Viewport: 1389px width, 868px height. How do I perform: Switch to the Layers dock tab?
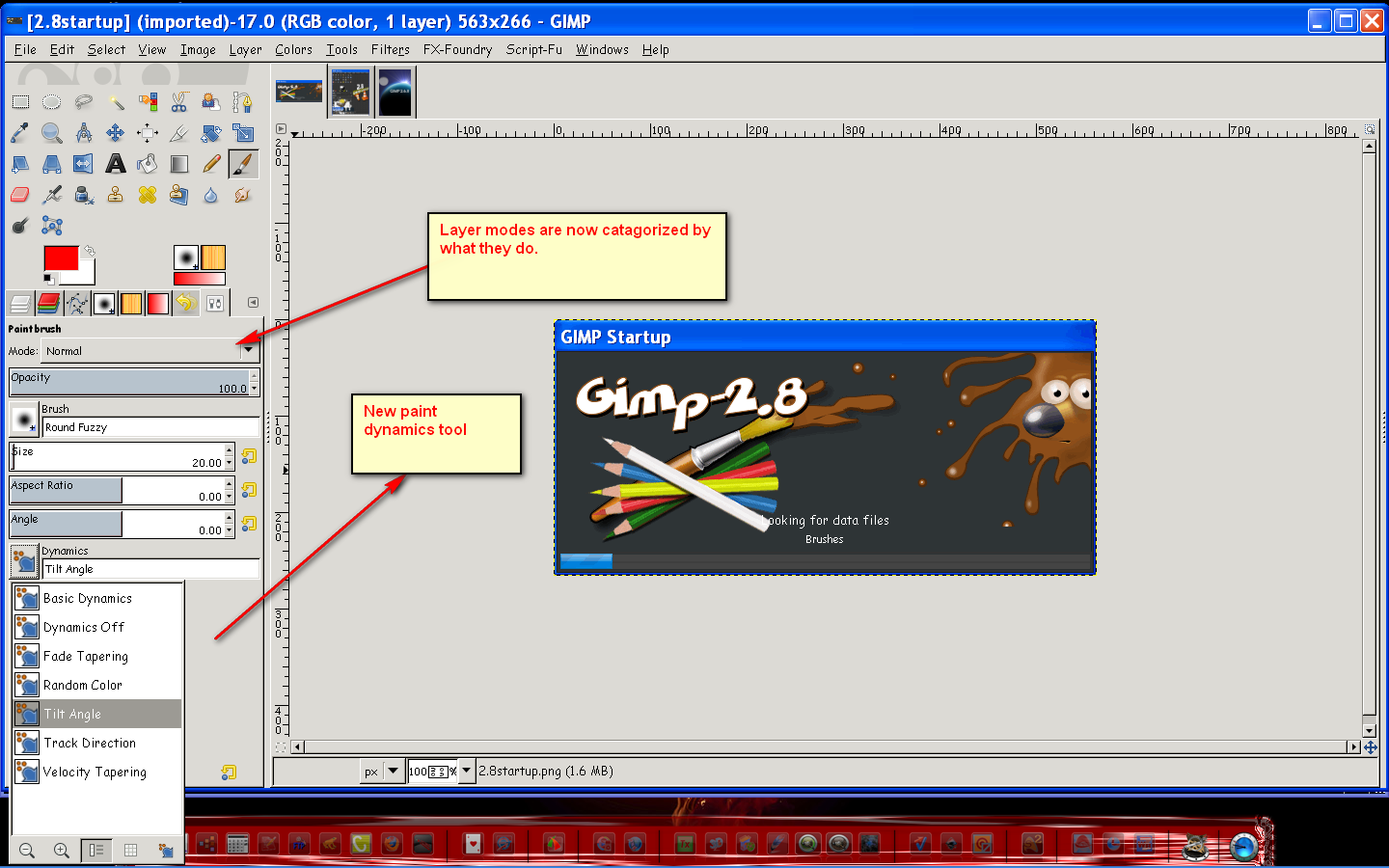coord(20,304)
